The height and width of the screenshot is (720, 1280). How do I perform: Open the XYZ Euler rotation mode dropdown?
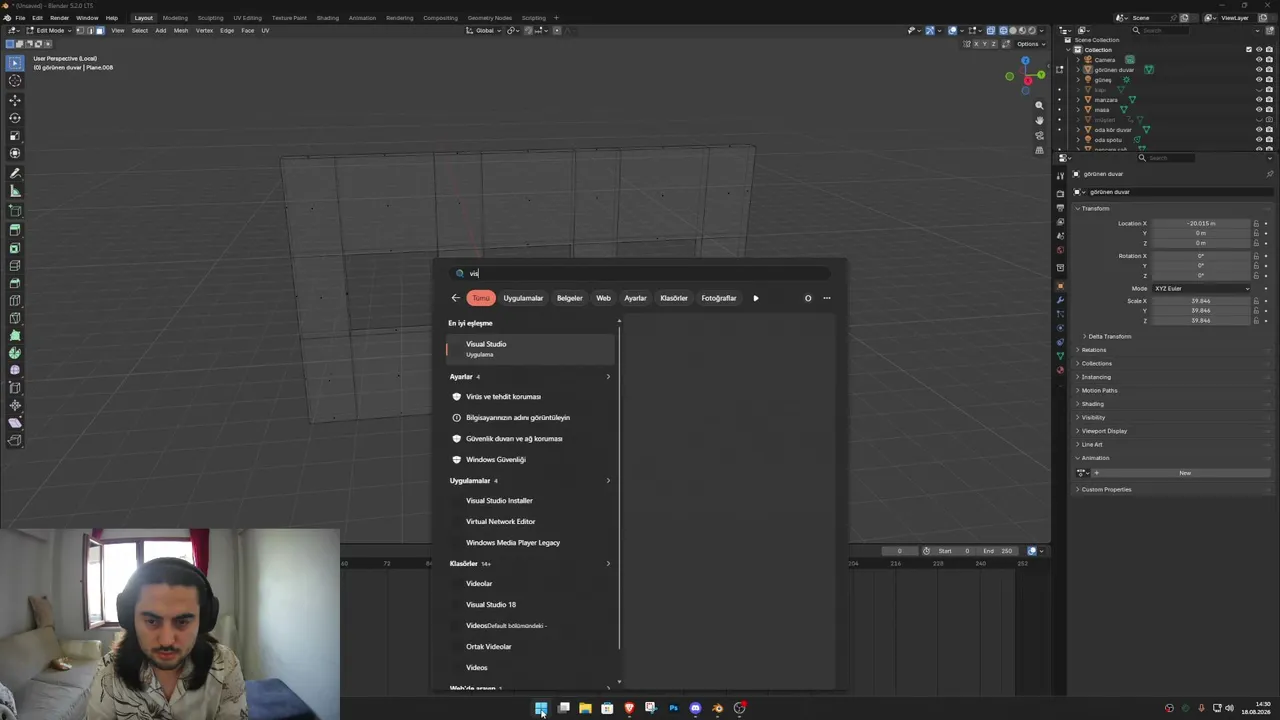click(x=1201, y=288)
